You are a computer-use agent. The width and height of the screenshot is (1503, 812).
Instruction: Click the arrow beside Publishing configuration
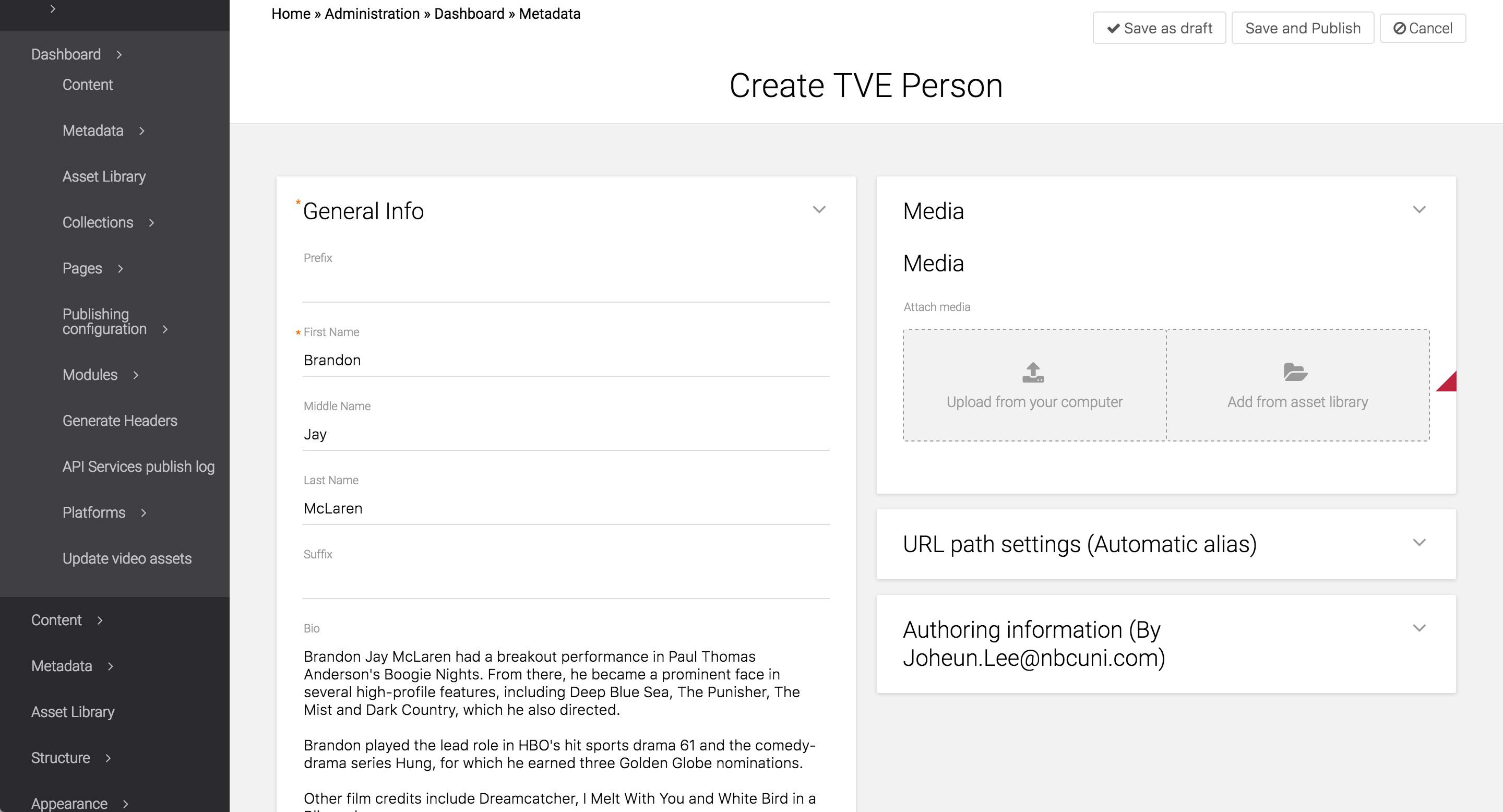165,330
